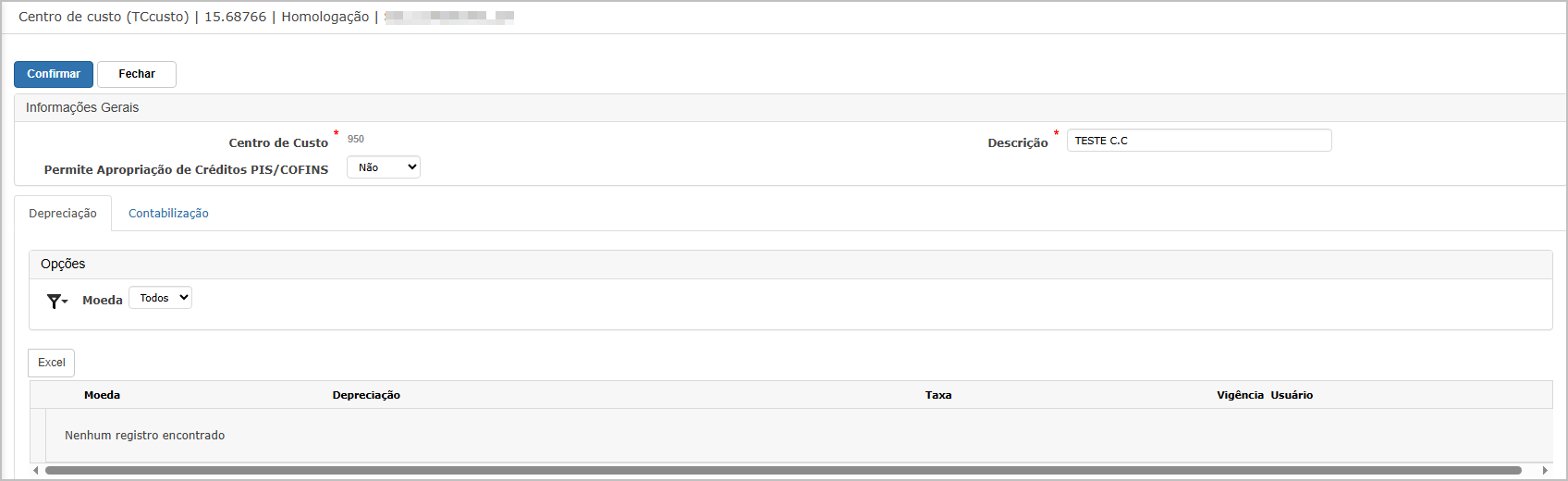Click the Centro de Custo value 950
This screenshot has height=481, width=1568.
(x=356, y=140)
